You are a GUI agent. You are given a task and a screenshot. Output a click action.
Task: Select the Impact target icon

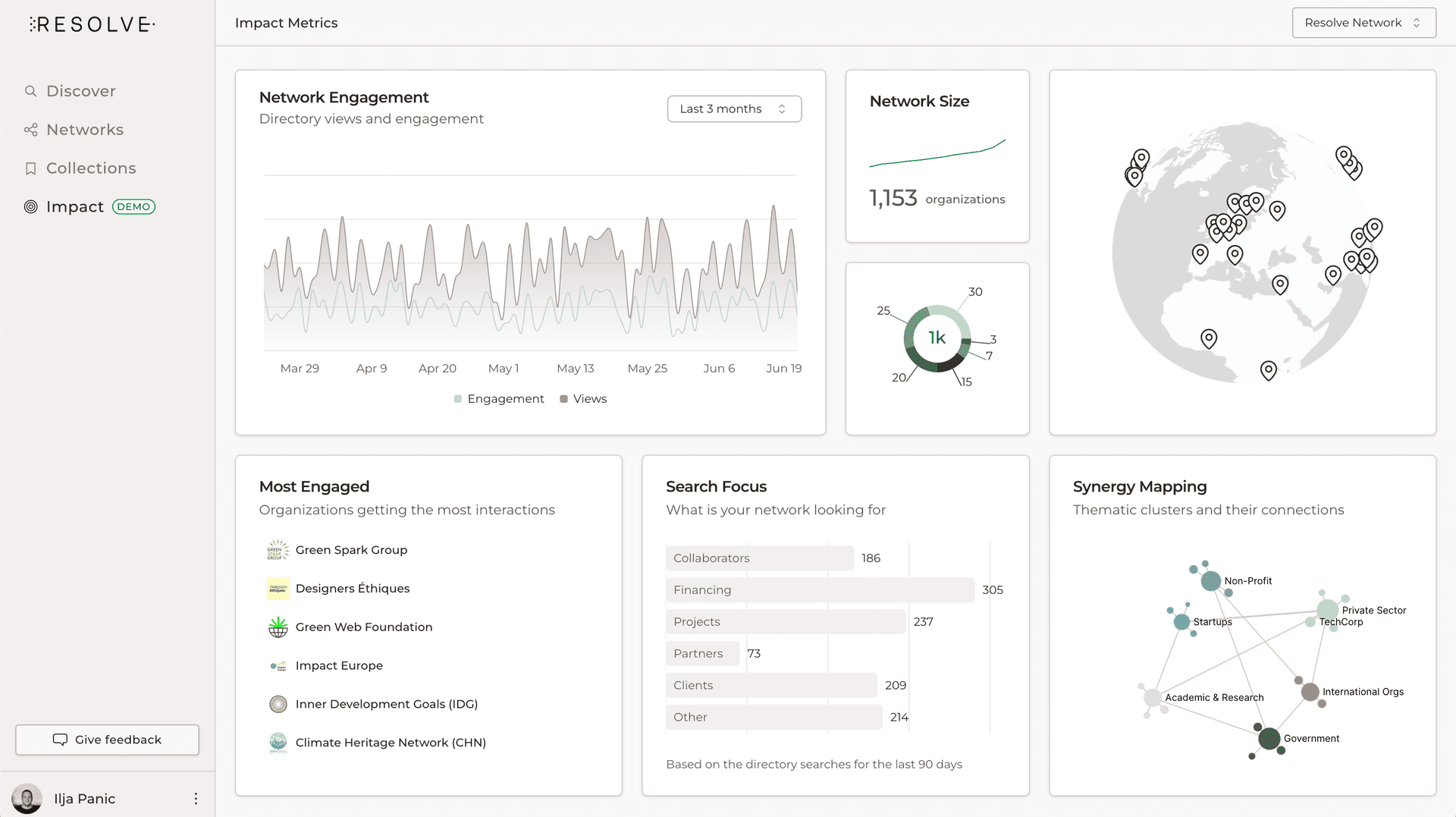(x=30, y=206)
